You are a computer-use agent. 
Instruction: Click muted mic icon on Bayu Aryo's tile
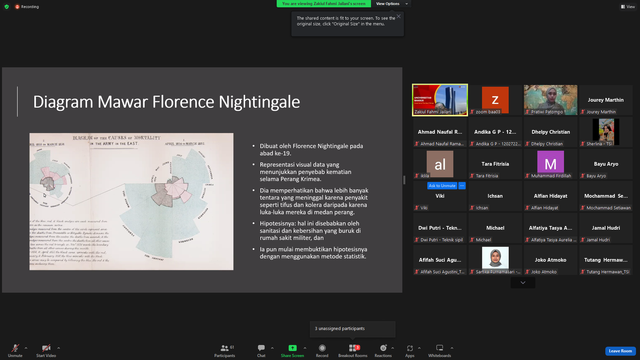pyautogui.click(x=583, y=176)
